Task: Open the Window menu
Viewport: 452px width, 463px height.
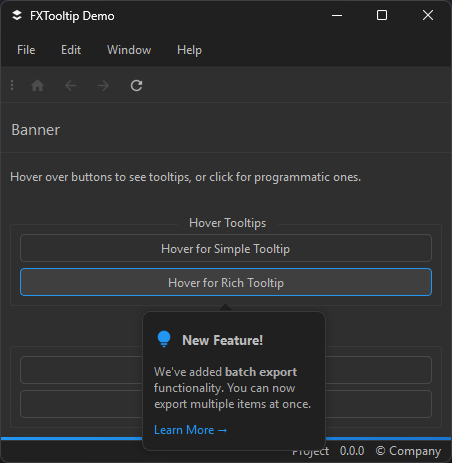Action: [129, 50]
